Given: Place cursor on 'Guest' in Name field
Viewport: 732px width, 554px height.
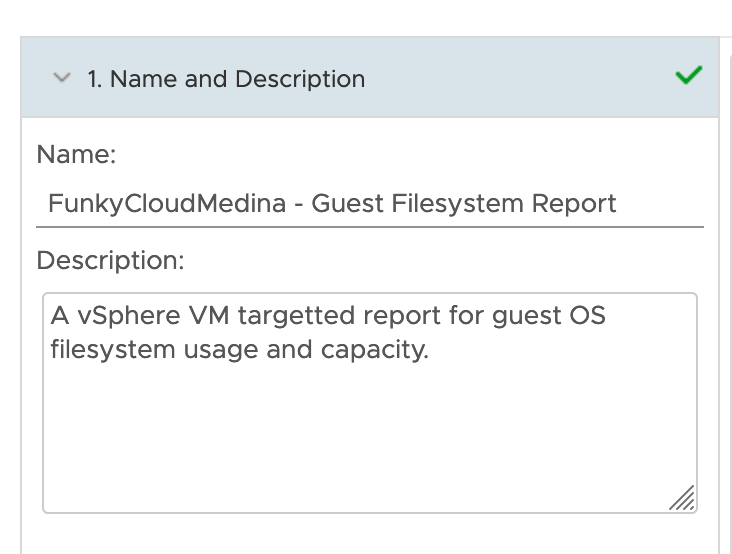Looking at the screenshot, I should [x=347, y=204].
